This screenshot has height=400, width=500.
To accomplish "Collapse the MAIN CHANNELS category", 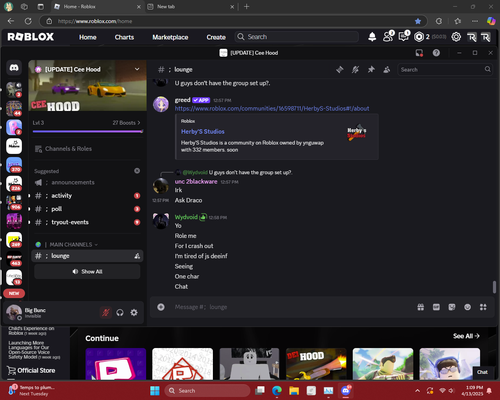I will tap(71, 245).
